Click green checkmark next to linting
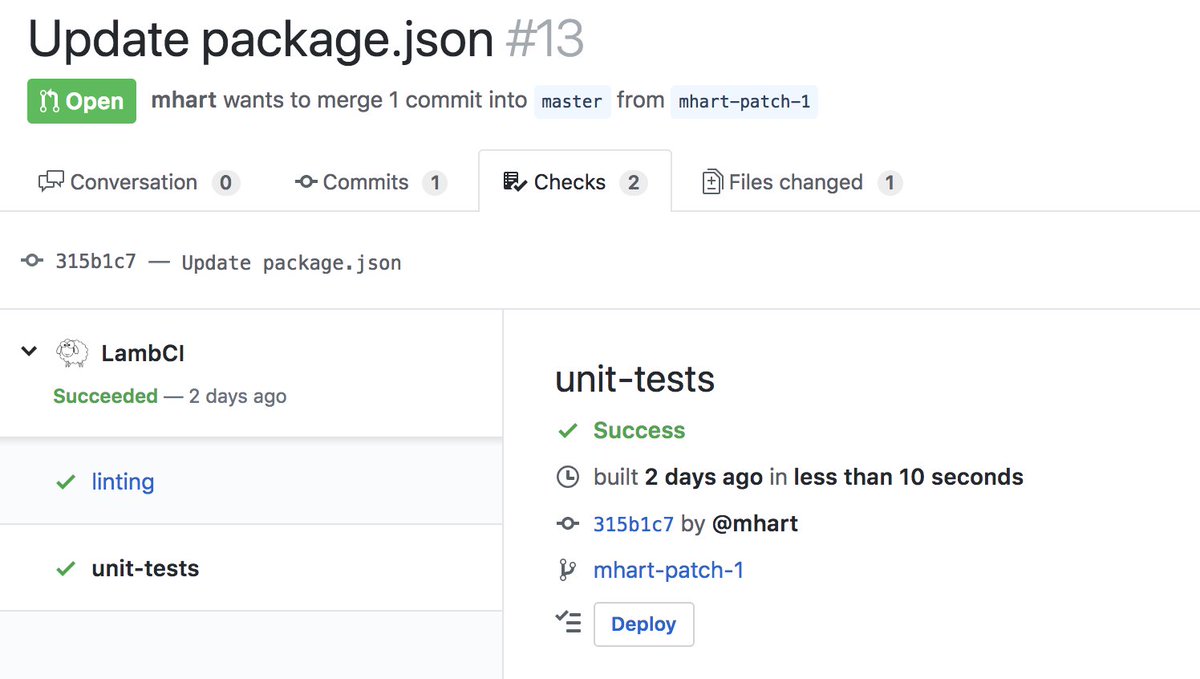Viewport: 1200px width, 679px height. point(66,482)
